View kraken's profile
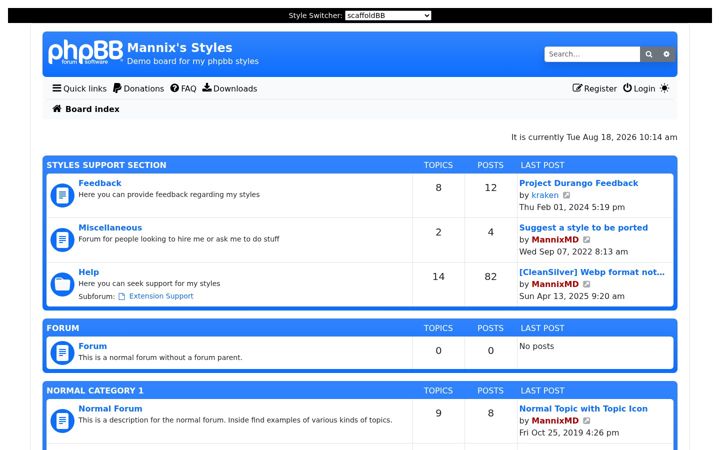The height and width of the screenshot is (450, 720). point(545,195)
